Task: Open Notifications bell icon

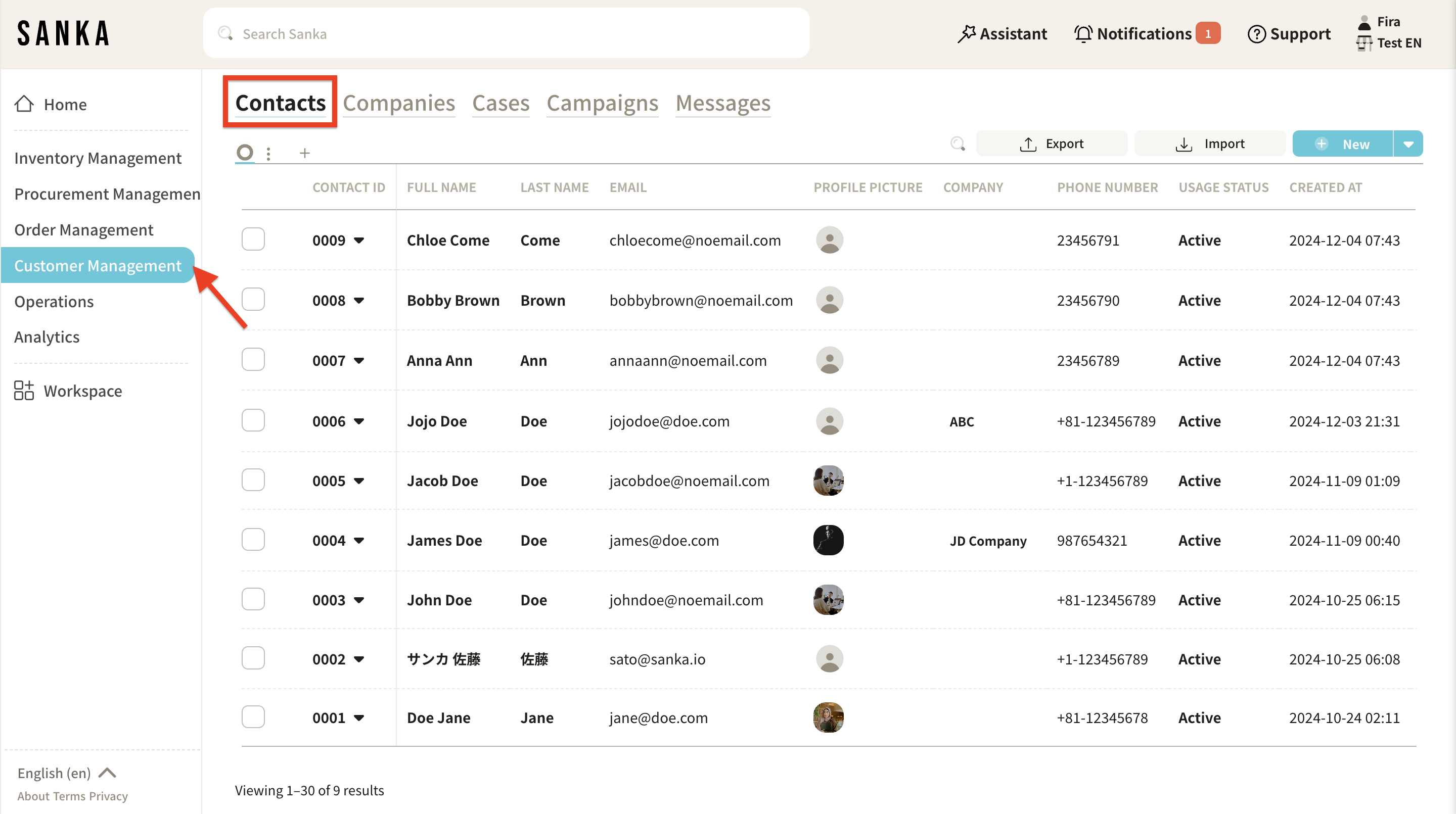Action: point(1083,34)
